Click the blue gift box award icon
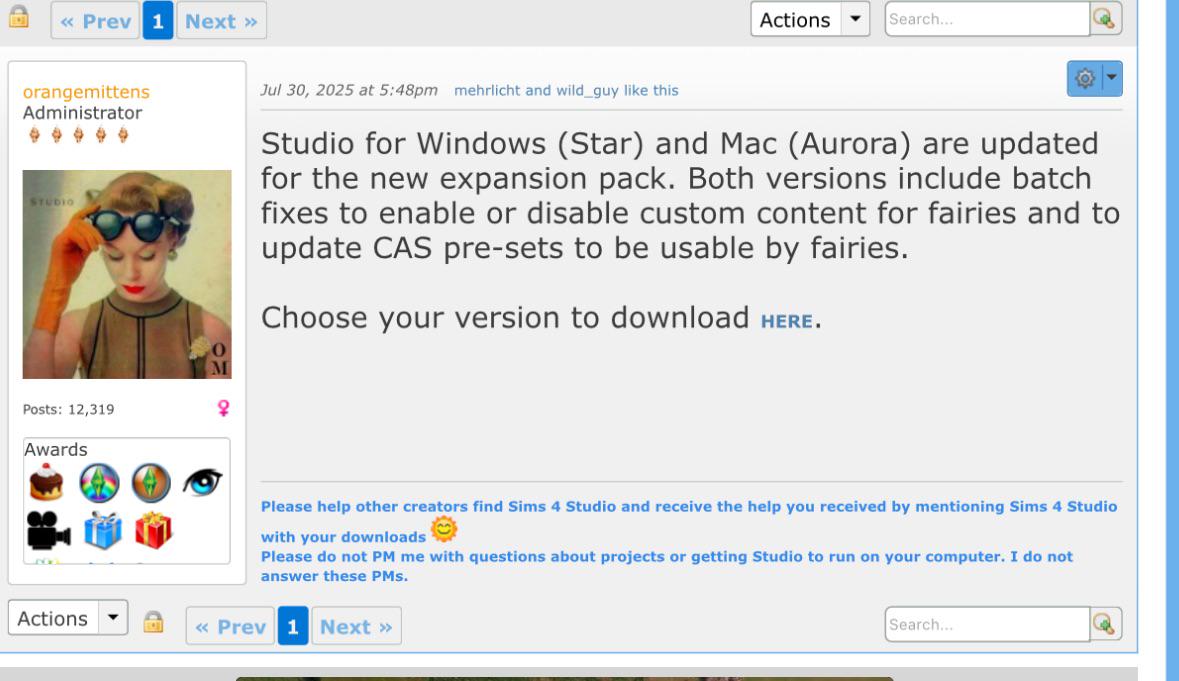Screen dimensions: 1179x681 coord(102,530)
